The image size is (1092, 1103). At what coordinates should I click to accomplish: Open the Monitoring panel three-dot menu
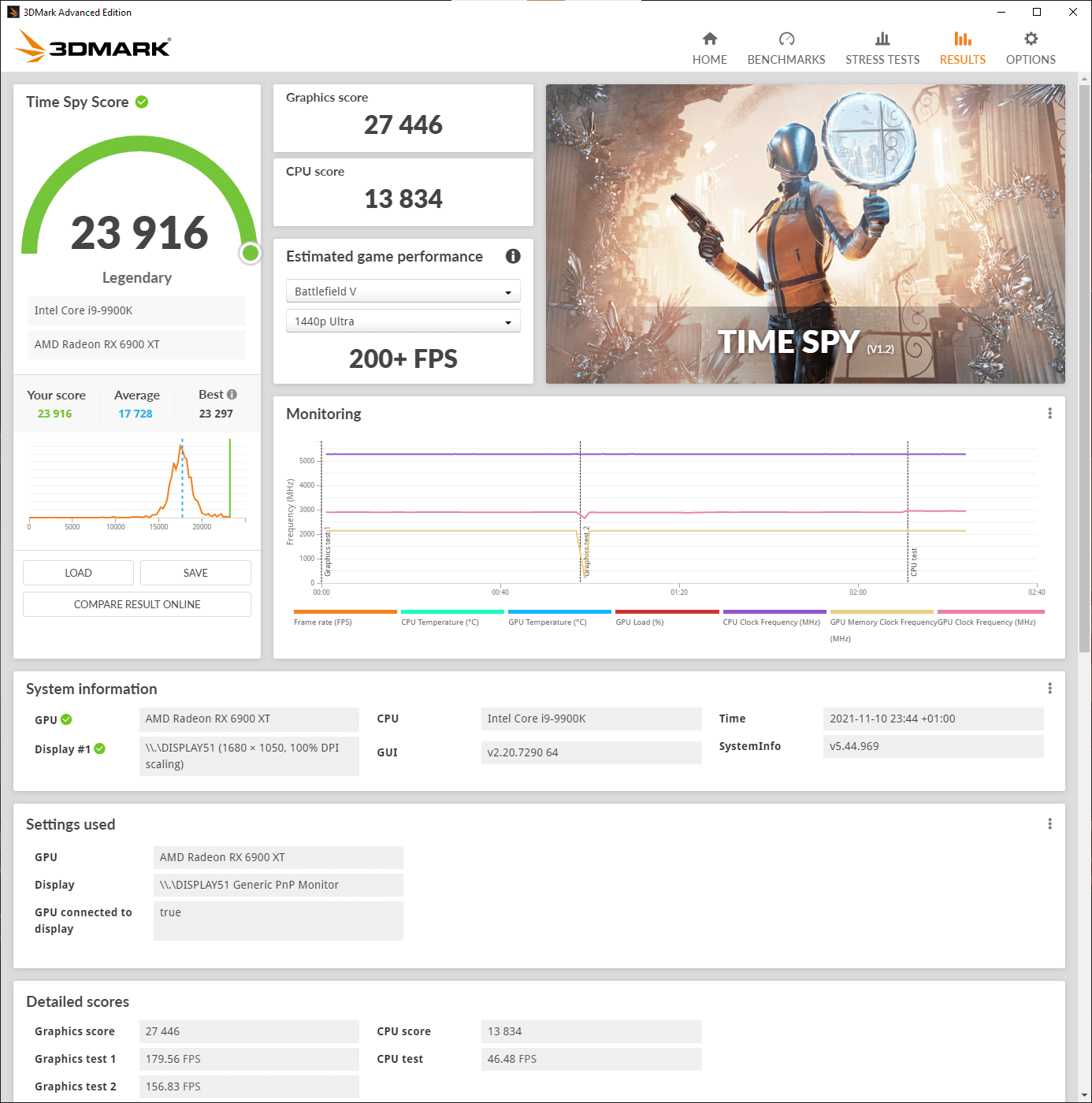[1049, 414]
